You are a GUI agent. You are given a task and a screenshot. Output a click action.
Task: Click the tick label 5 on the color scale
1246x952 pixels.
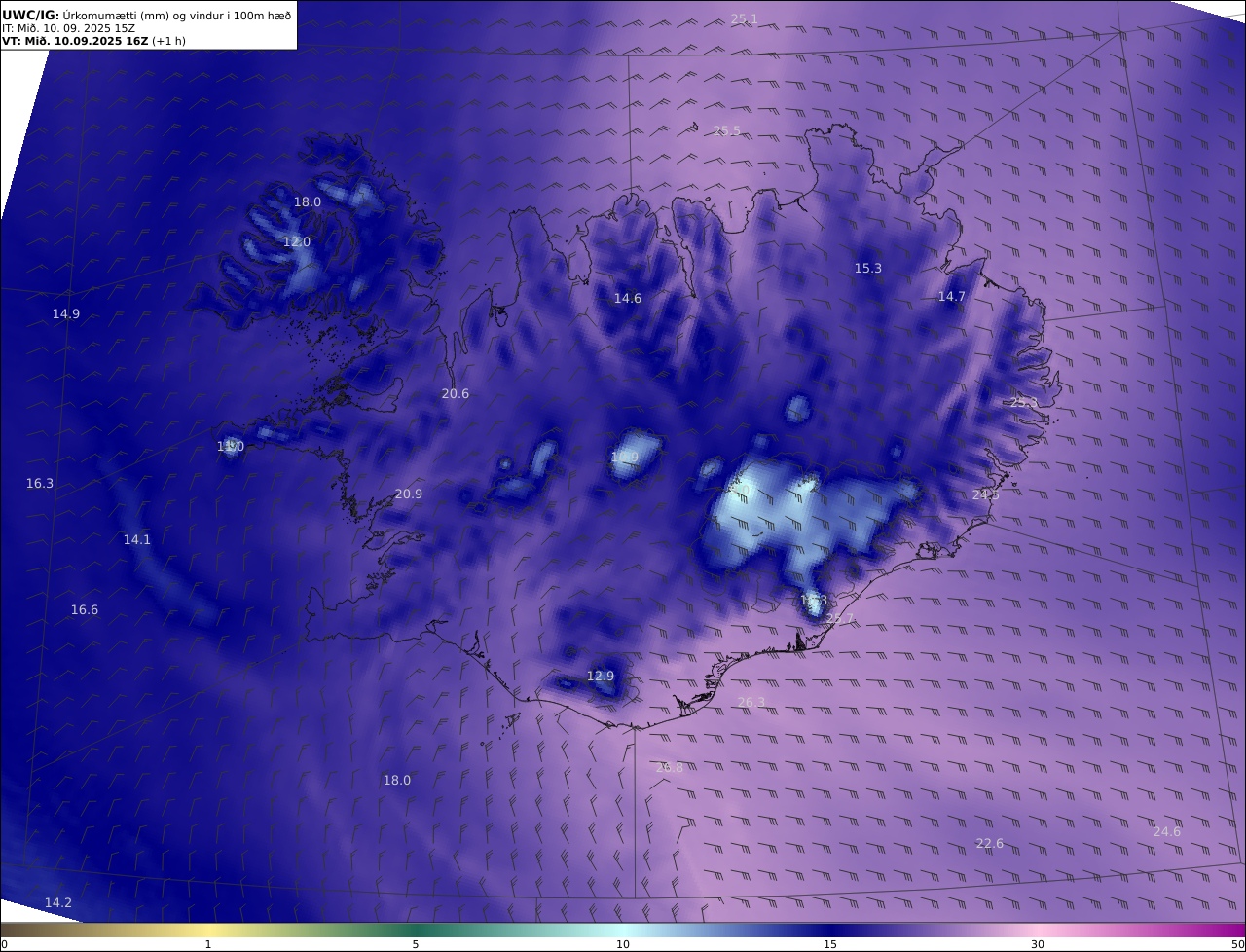[416, 944]
